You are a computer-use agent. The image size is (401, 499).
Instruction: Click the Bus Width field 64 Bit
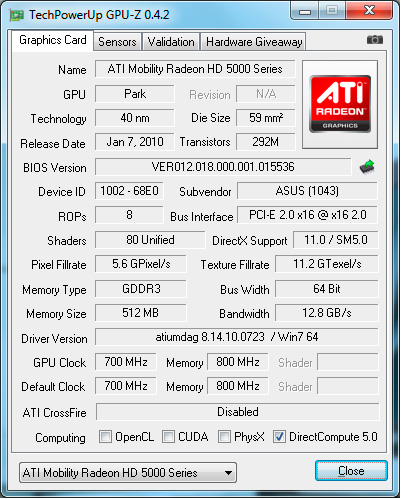(327, 289)
